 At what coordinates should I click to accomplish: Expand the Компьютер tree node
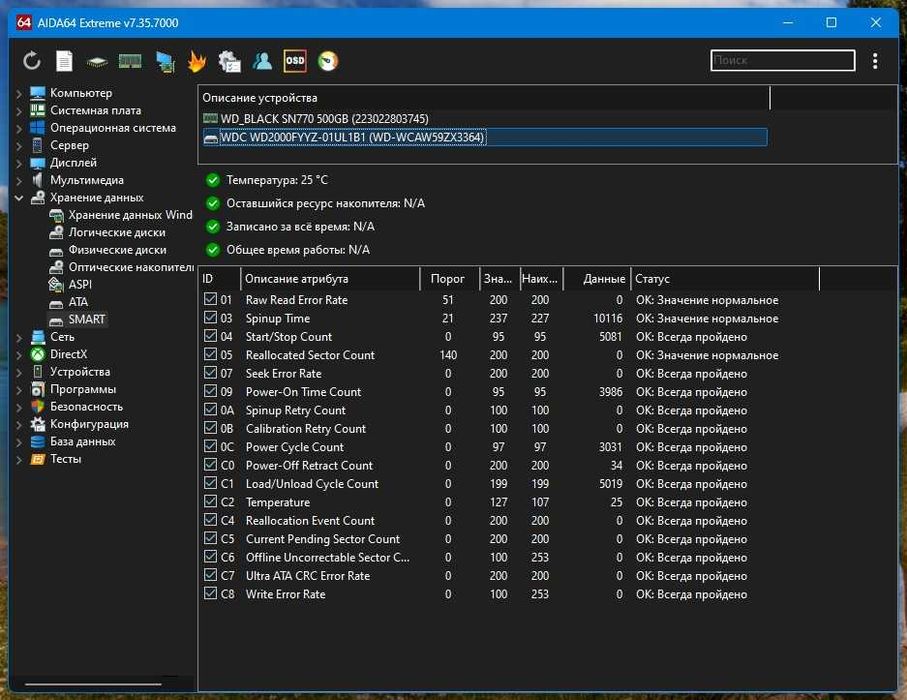click(x=19, y=93)
